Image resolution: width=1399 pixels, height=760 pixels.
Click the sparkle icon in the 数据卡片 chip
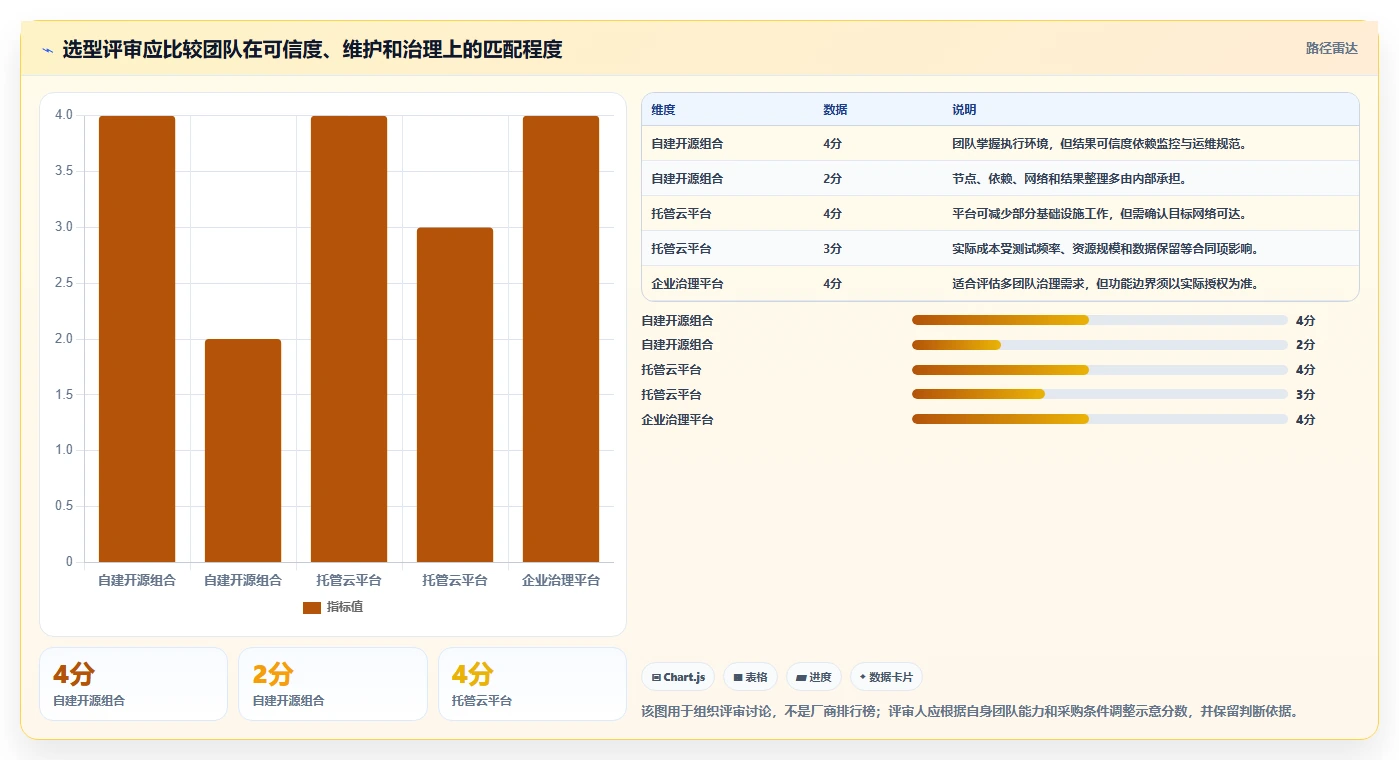pos(863,677)
